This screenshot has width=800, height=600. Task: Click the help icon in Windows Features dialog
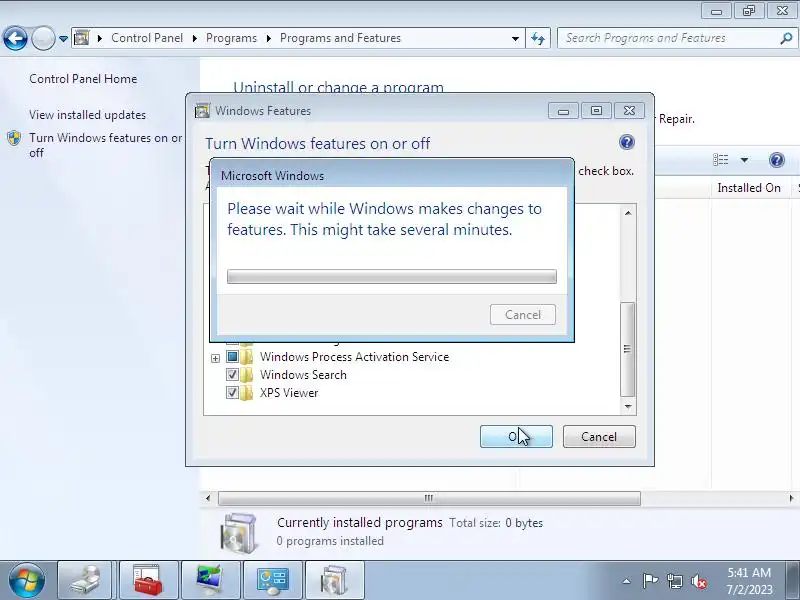point(627,142)
